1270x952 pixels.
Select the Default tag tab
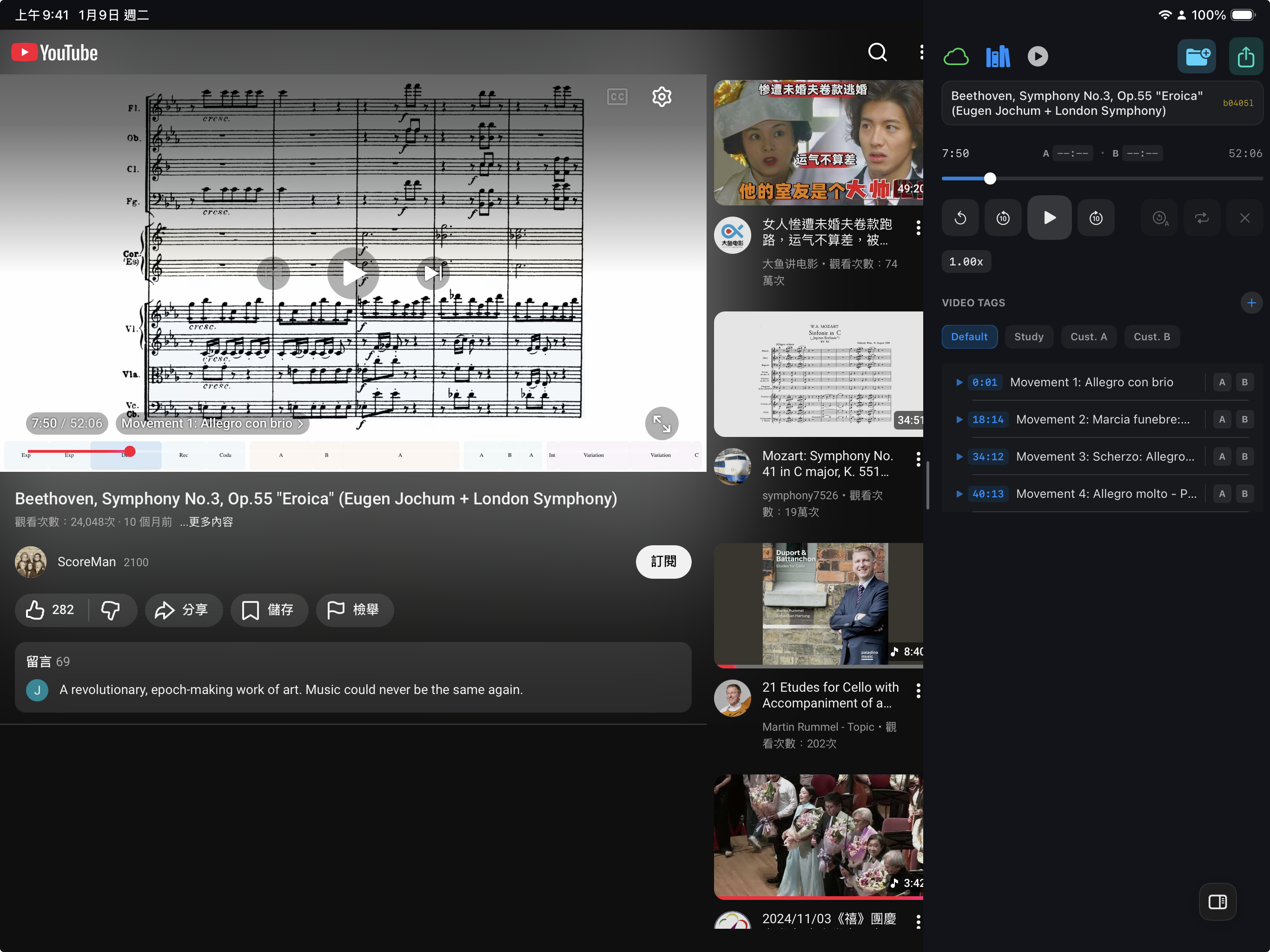[969, 337]
